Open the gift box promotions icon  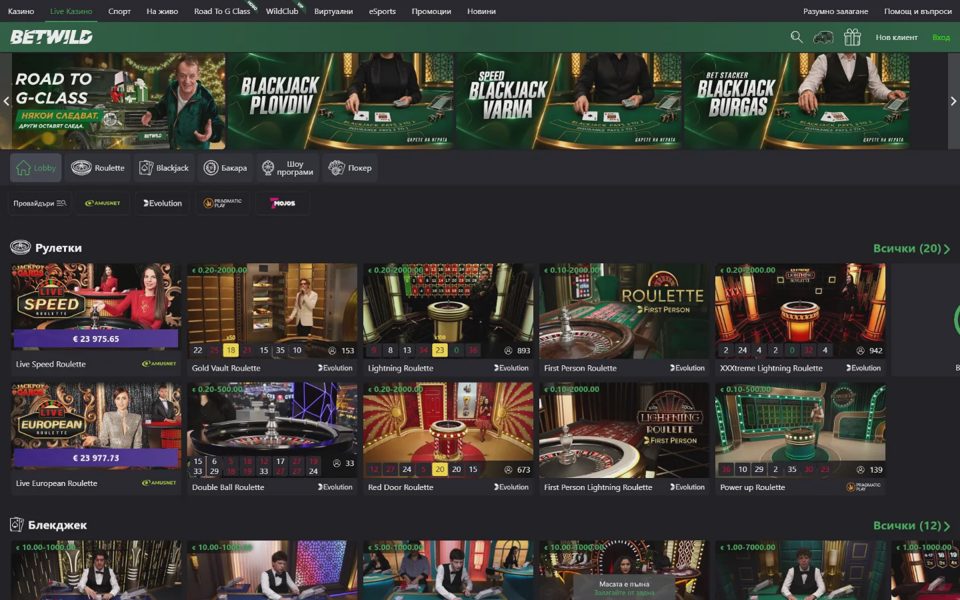pyautogui.click(x=852, y=37)
